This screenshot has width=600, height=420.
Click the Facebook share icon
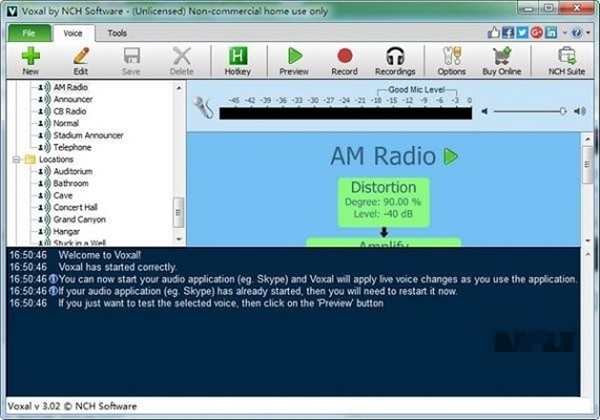(x=506, y=33)
